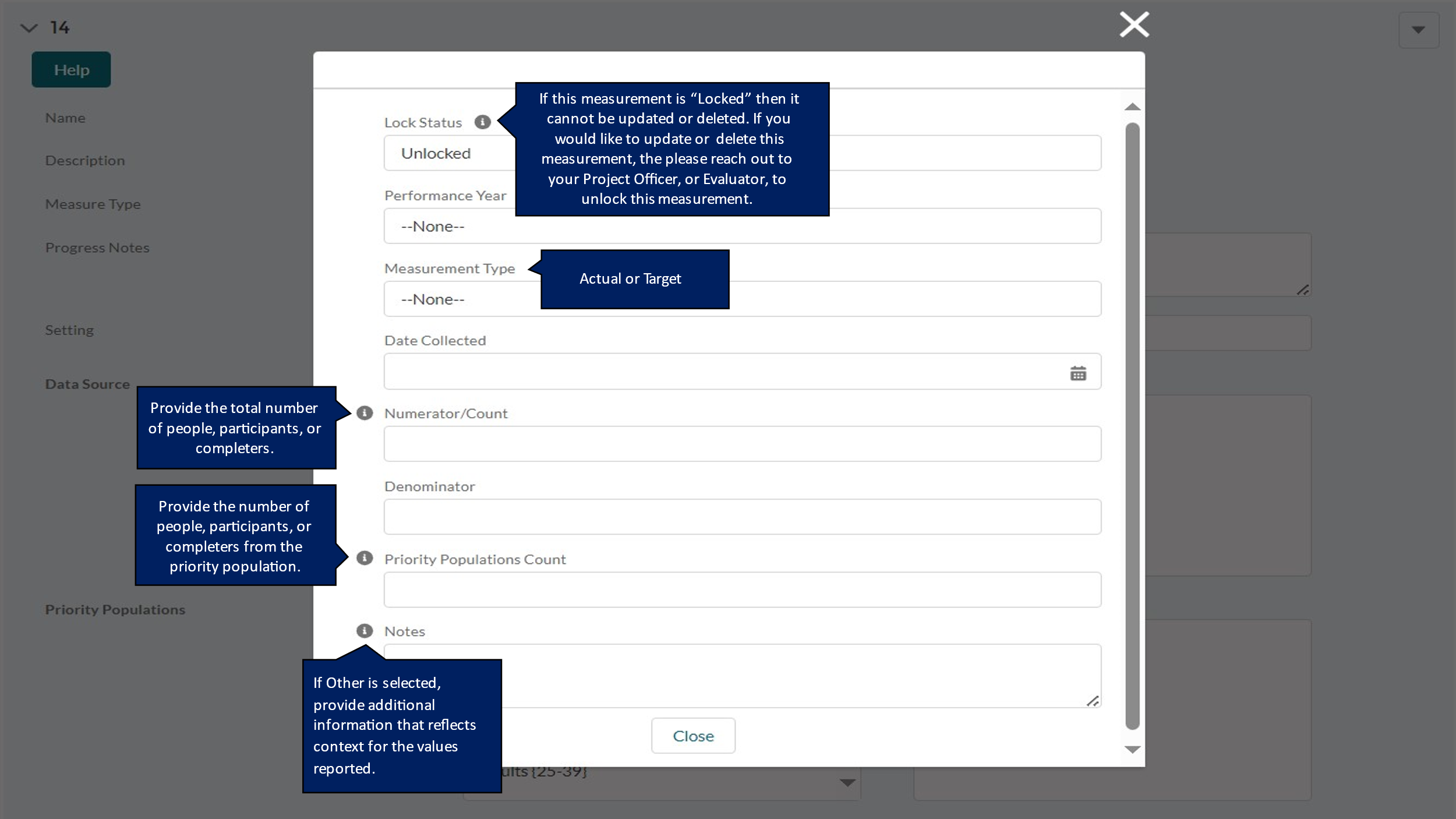Image resolution: width=1456 pixels, height=819 pixels.
Task: Click the Priority Populations Count info icon
Action: point(365,558)
